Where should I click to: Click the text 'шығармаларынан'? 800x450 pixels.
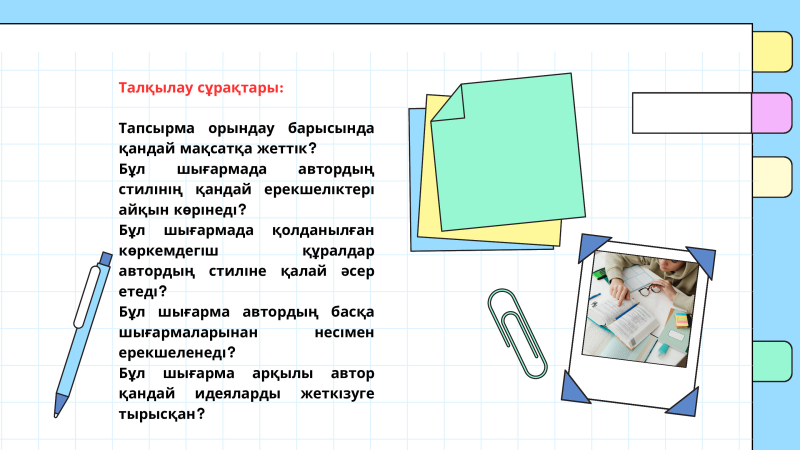coord(188,332)
